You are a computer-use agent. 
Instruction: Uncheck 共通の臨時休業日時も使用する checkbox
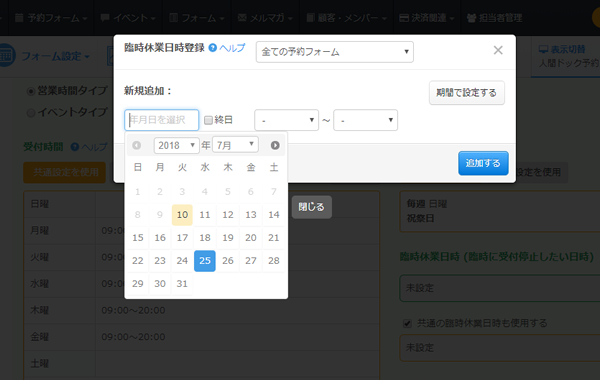coord(407,323)
